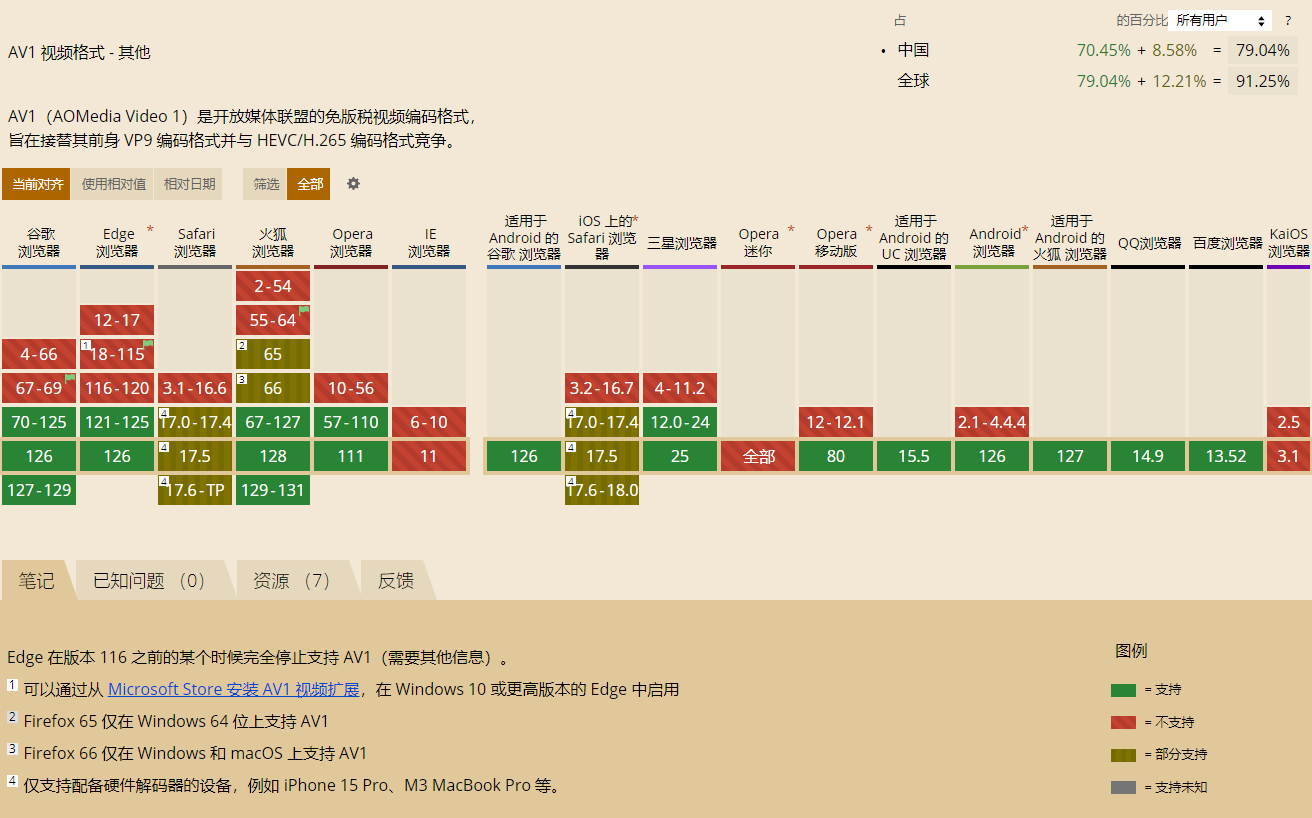Click Opera Mini cell 全部
1312x818 pixels.
pyautogui.click(x=758, y=456)
